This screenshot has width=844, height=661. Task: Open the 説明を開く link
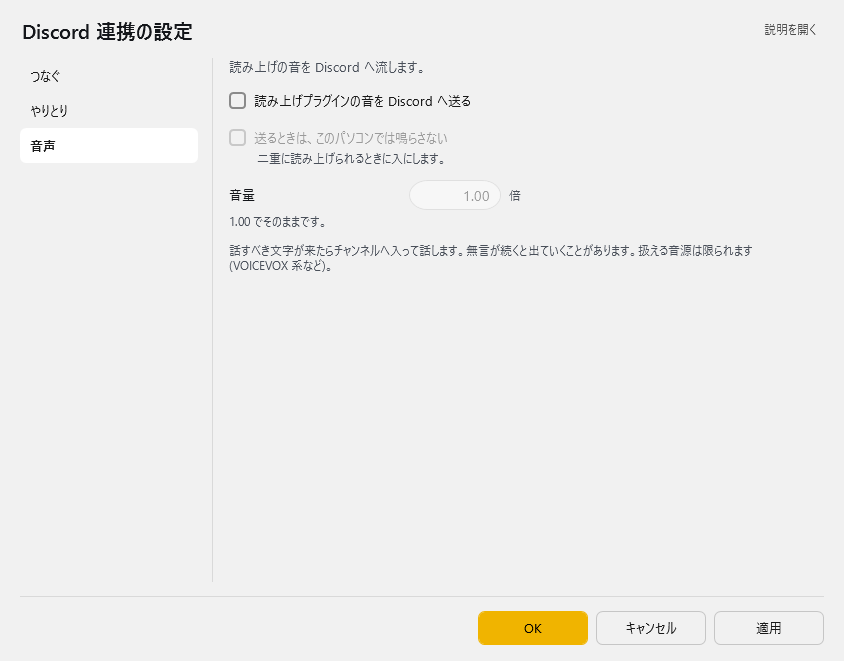790,30
